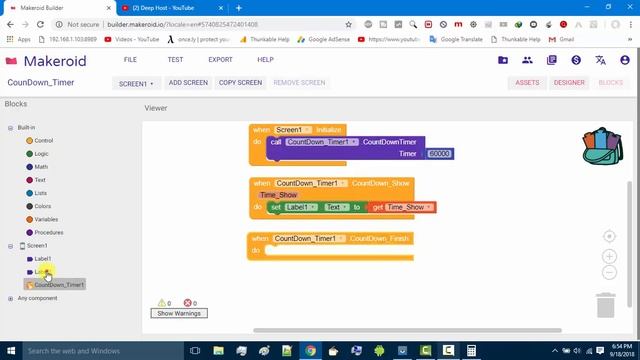
Task: Select CountDown_Timer1 component in tree
Action: (x=55, y=284)
